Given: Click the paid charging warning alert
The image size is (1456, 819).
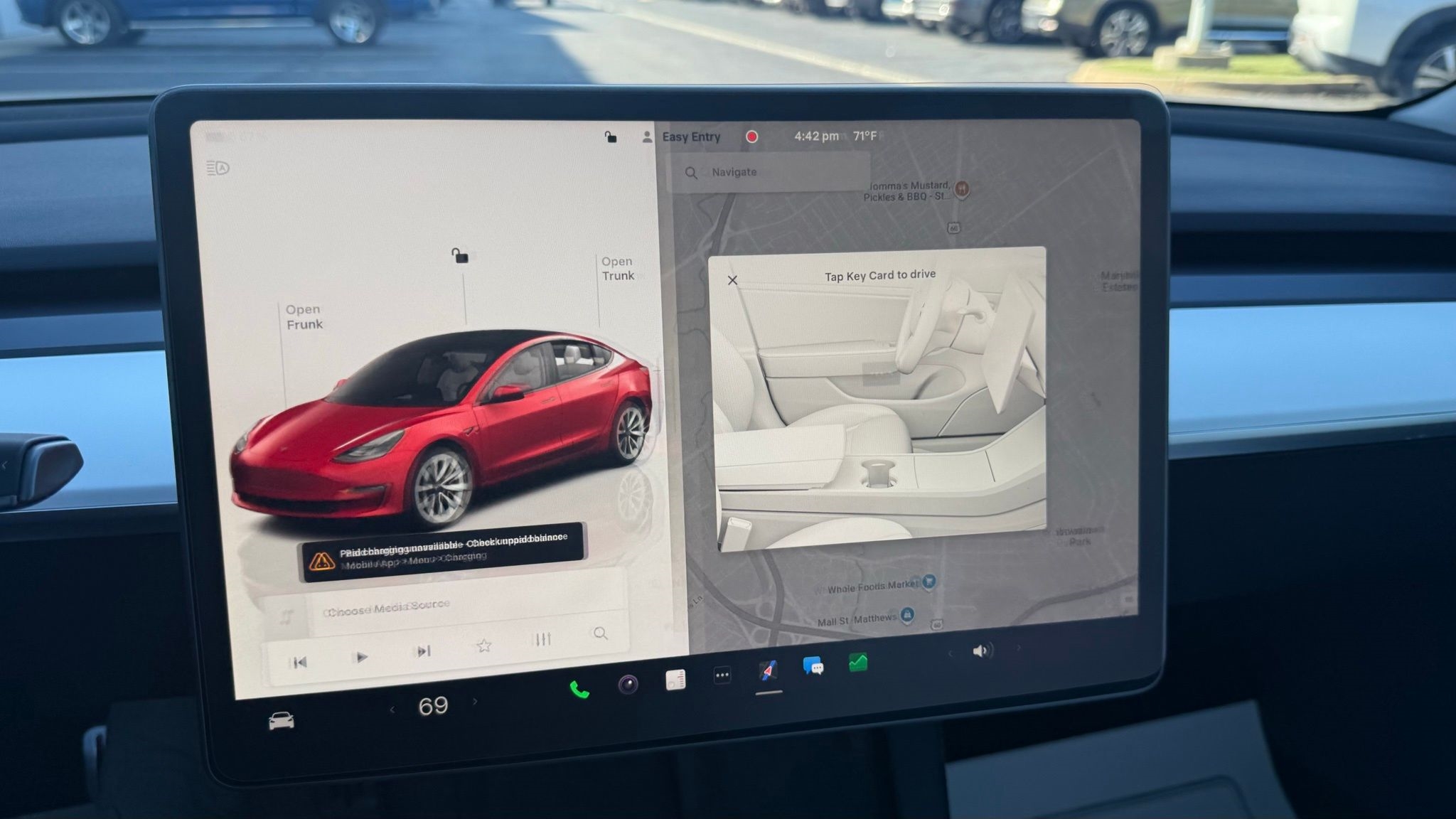Looking at the screenshot, I should [x=442, y=553].
